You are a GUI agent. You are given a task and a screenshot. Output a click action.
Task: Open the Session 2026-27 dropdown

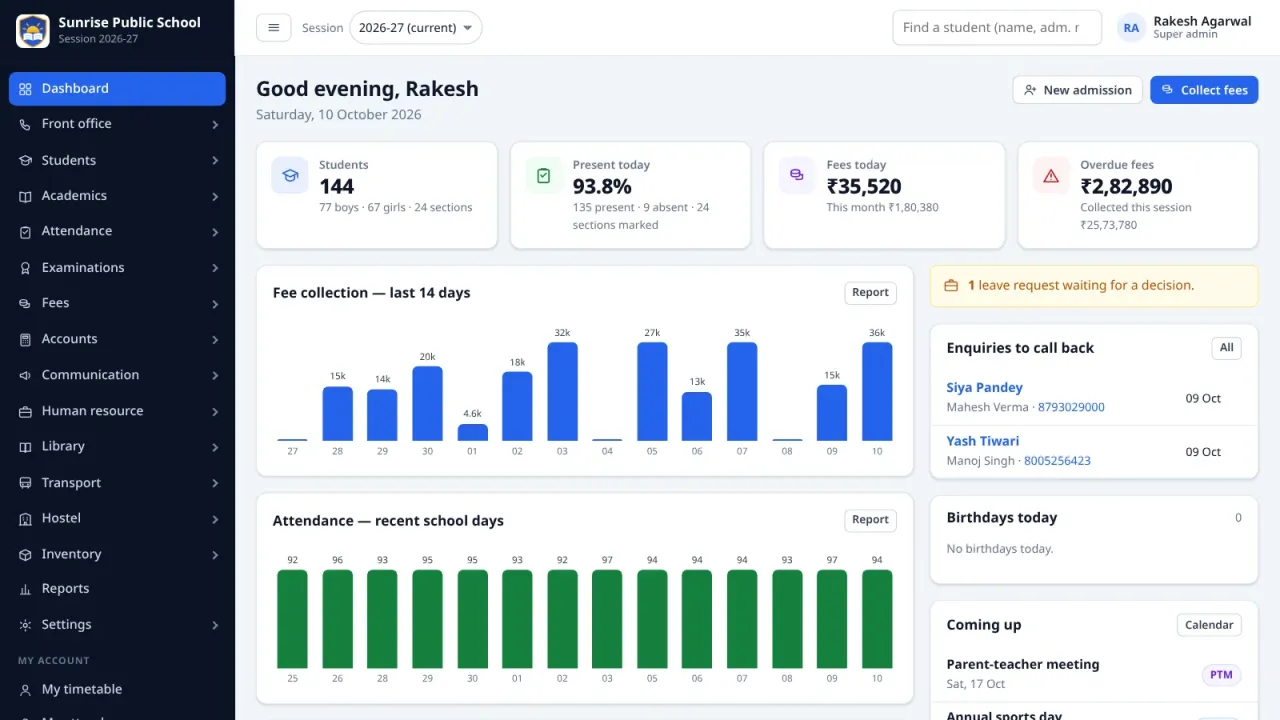pos(415,28)
